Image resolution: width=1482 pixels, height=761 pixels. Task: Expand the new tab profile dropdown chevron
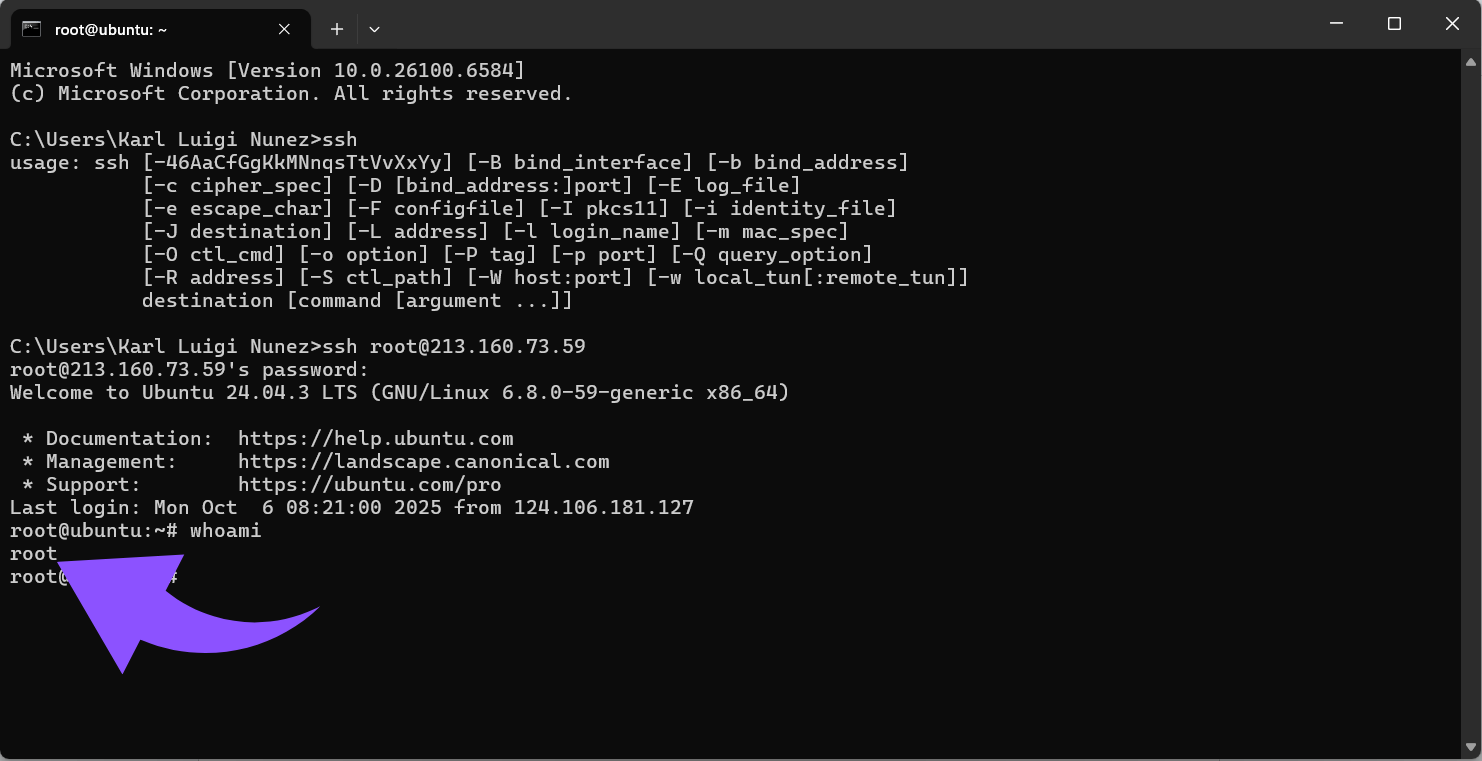374,29
